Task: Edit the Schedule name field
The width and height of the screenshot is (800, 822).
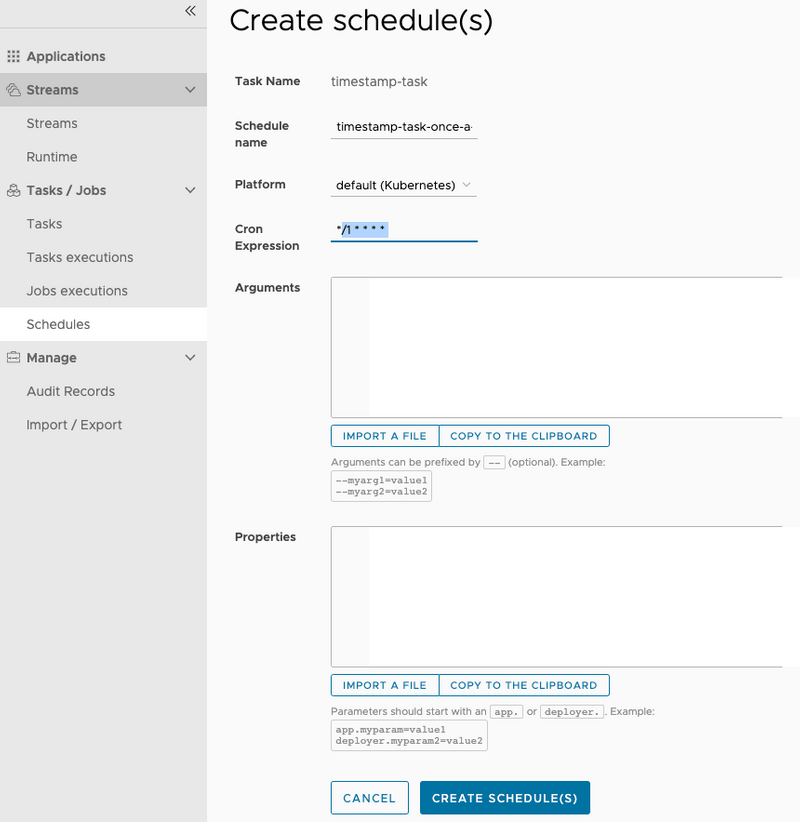Action: [403, 128]
